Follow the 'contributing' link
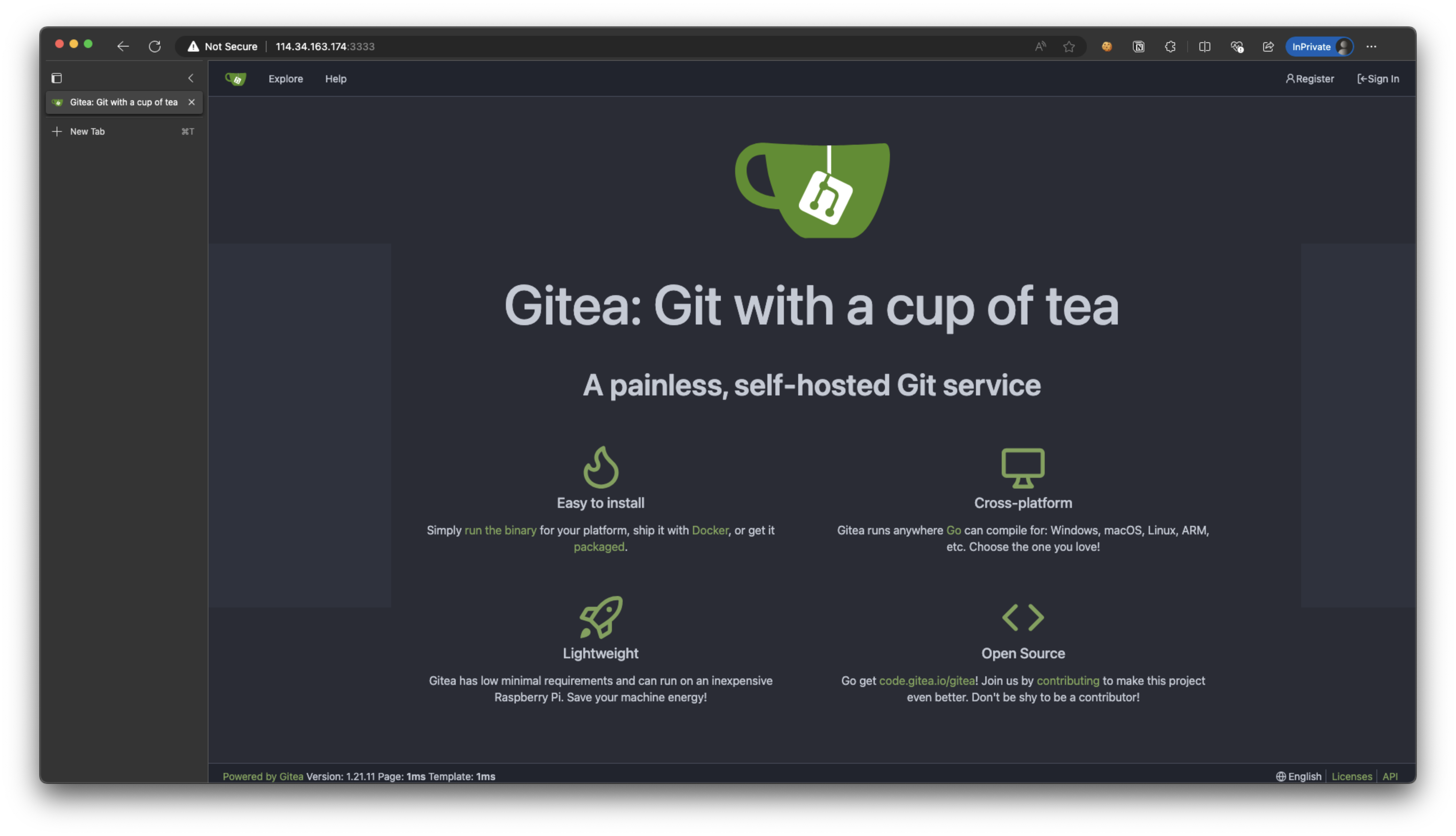This screenshot has height=836, width=1456. click(1067, 681)
